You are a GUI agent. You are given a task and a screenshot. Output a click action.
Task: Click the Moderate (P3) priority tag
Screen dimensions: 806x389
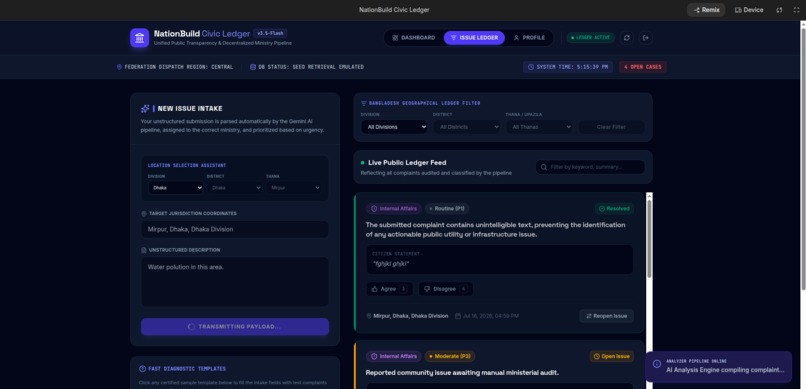point(450,356)
